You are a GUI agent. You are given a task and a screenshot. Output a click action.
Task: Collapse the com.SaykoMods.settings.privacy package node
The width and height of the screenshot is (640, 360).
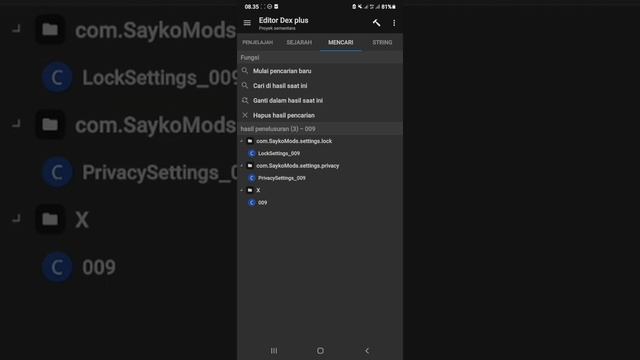(242, 166)
